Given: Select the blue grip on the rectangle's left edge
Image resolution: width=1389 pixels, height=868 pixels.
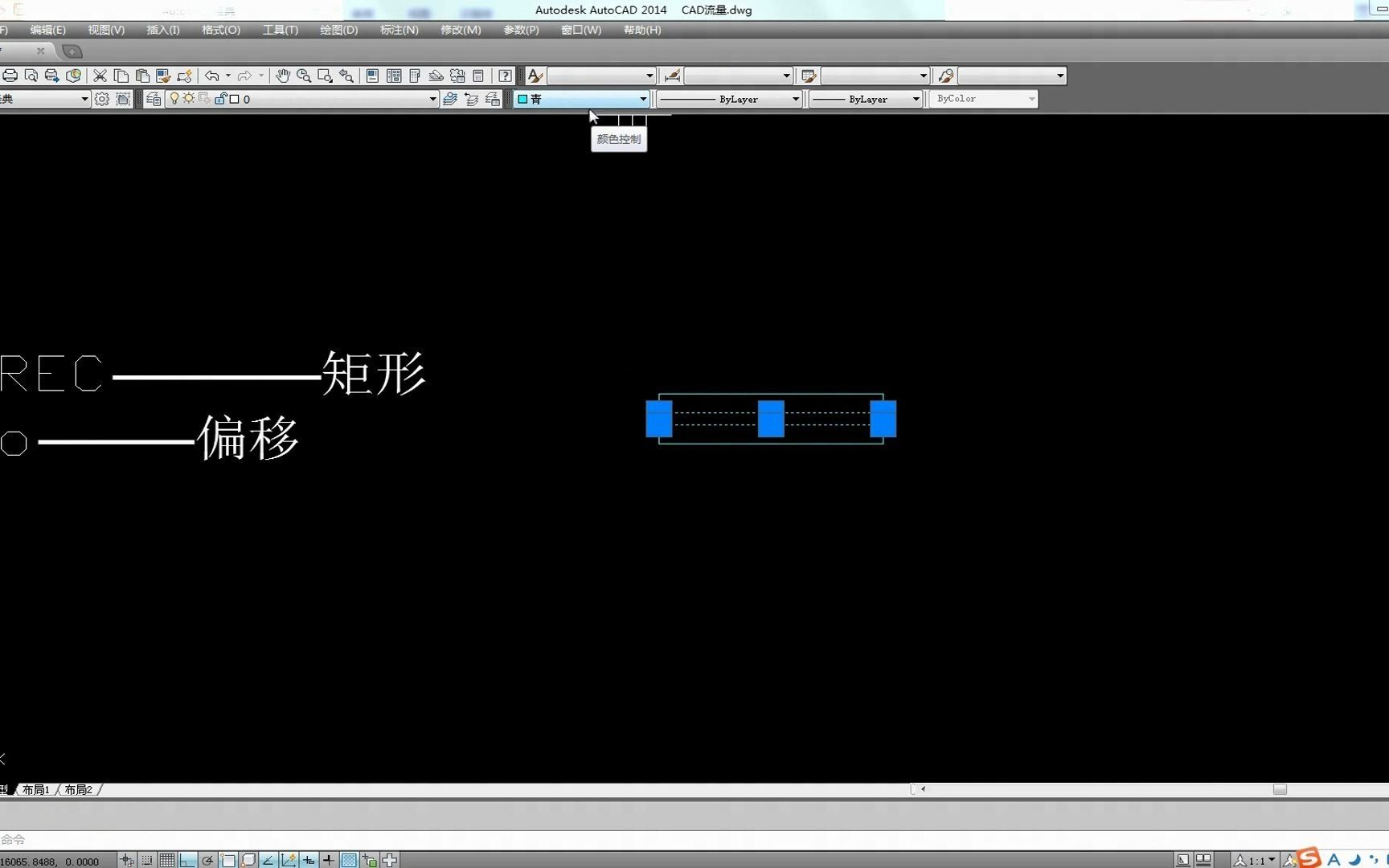Looking at the screenshot, I should click(x=658, y=418).
